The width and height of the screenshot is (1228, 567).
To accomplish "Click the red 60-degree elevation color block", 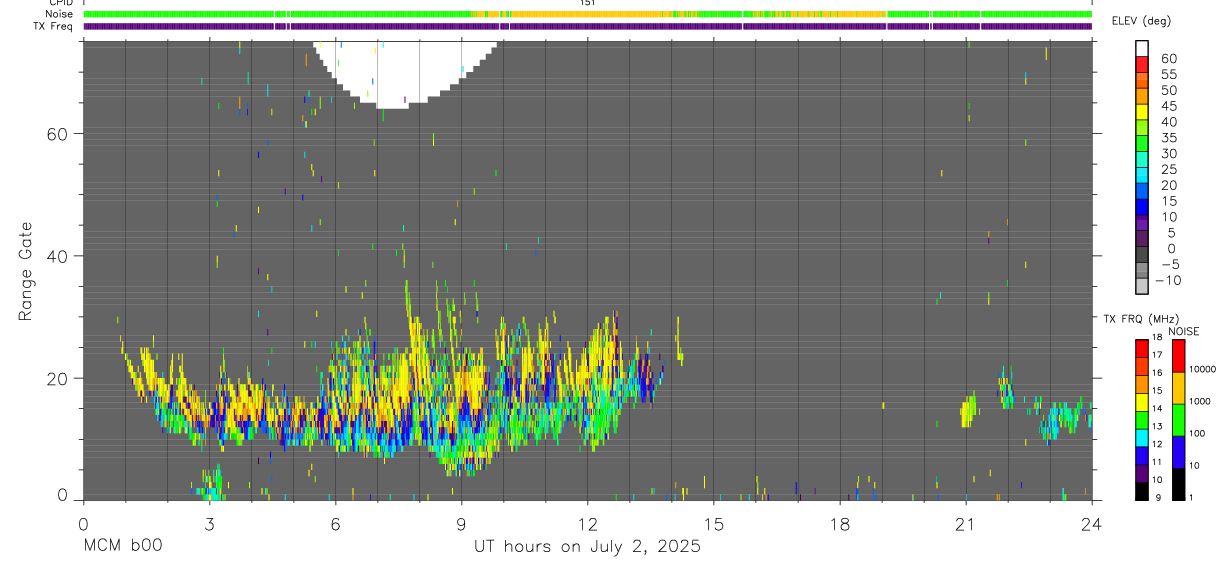I will pyautogui.click(x=1141, y=63).
